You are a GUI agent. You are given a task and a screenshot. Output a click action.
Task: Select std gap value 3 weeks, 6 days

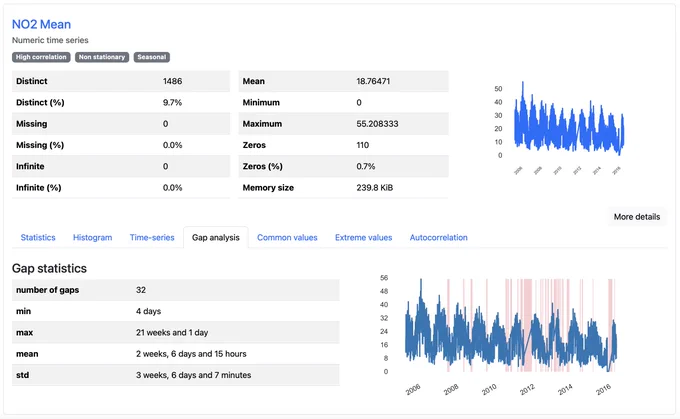(193, 375)
